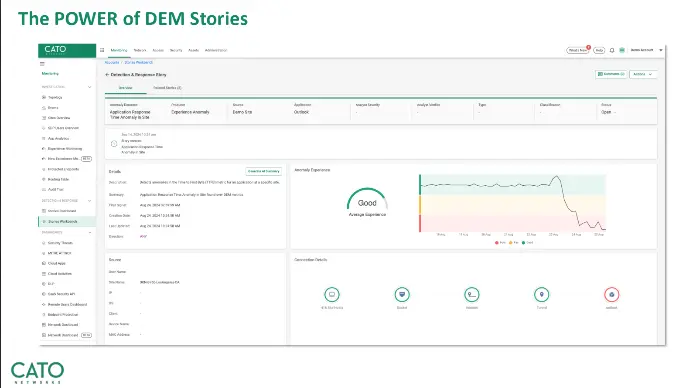Viewport: 696px width, 388px height.
Task: Open the account menu dropdown arrow
Action: click(x=661, y=50)
